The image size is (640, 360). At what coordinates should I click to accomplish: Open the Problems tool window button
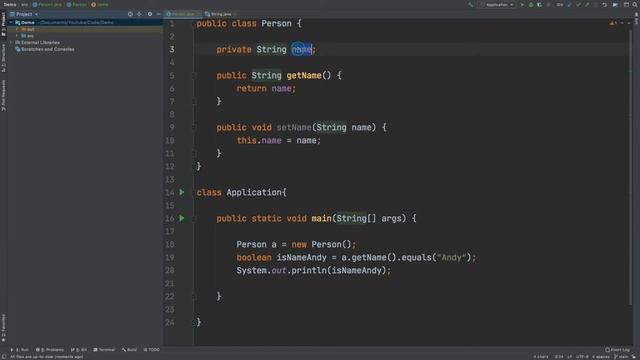pos(50,350)
